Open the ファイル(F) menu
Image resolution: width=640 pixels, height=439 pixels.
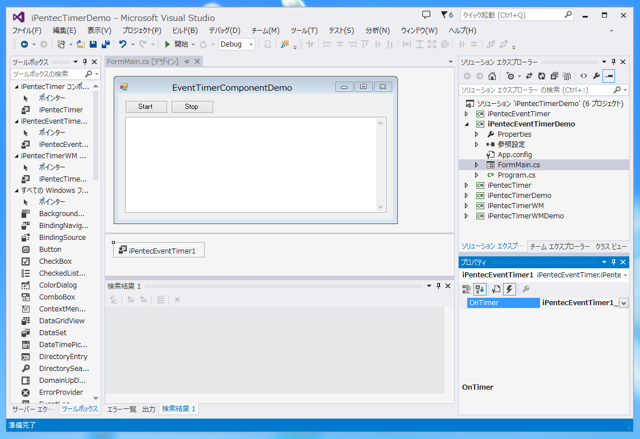[x=27, y=31]
